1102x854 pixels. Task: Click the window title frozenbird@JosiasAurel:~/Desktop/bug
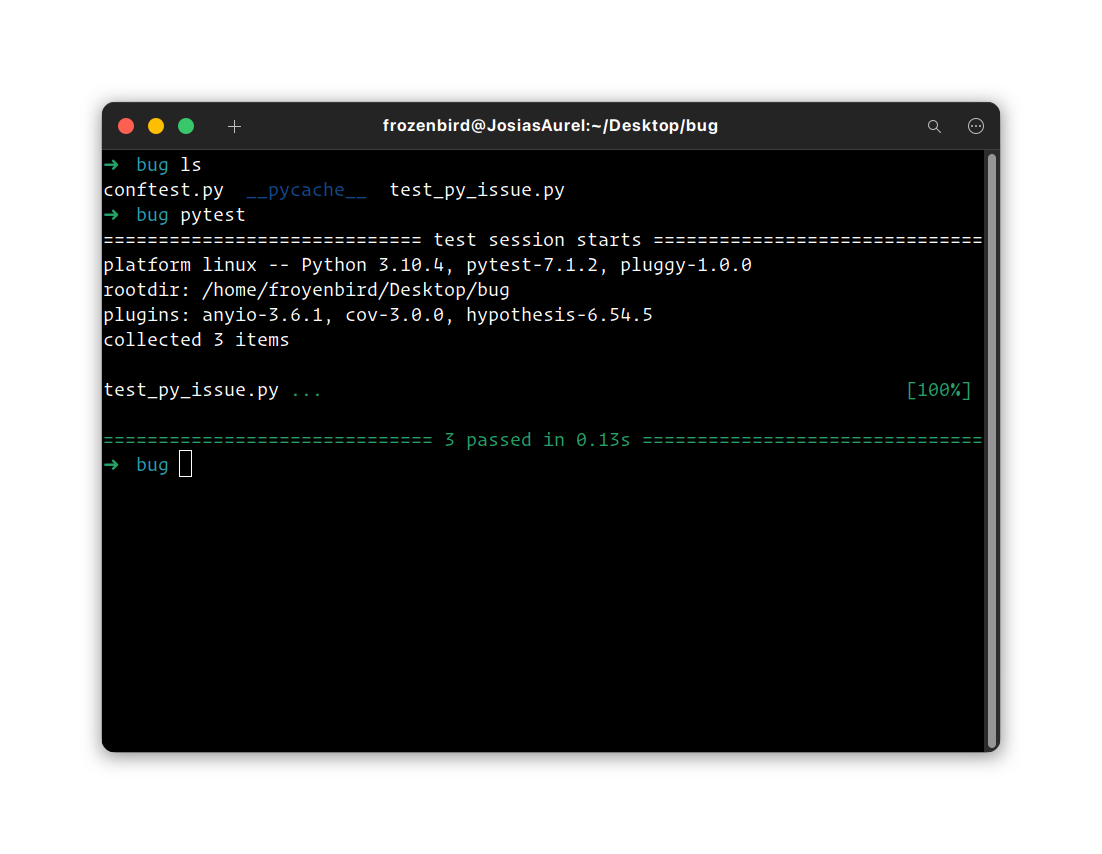(x=550, y=126)
